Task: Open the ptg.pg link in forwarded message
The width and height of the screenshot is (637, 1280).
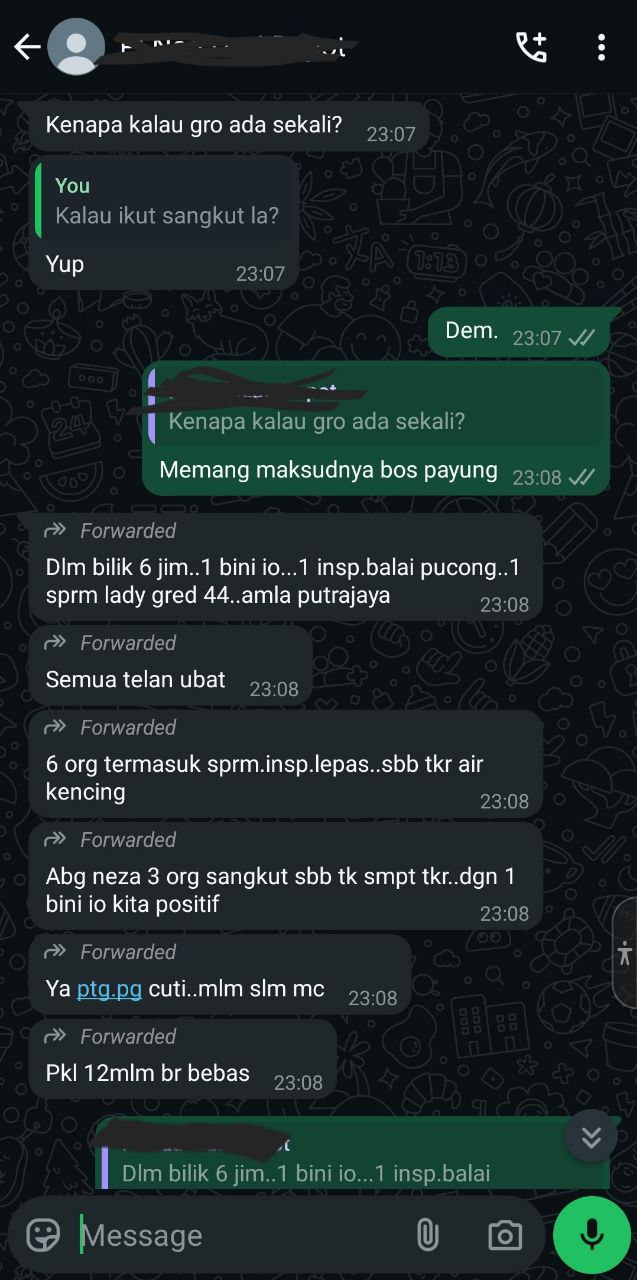Action: 109,989
